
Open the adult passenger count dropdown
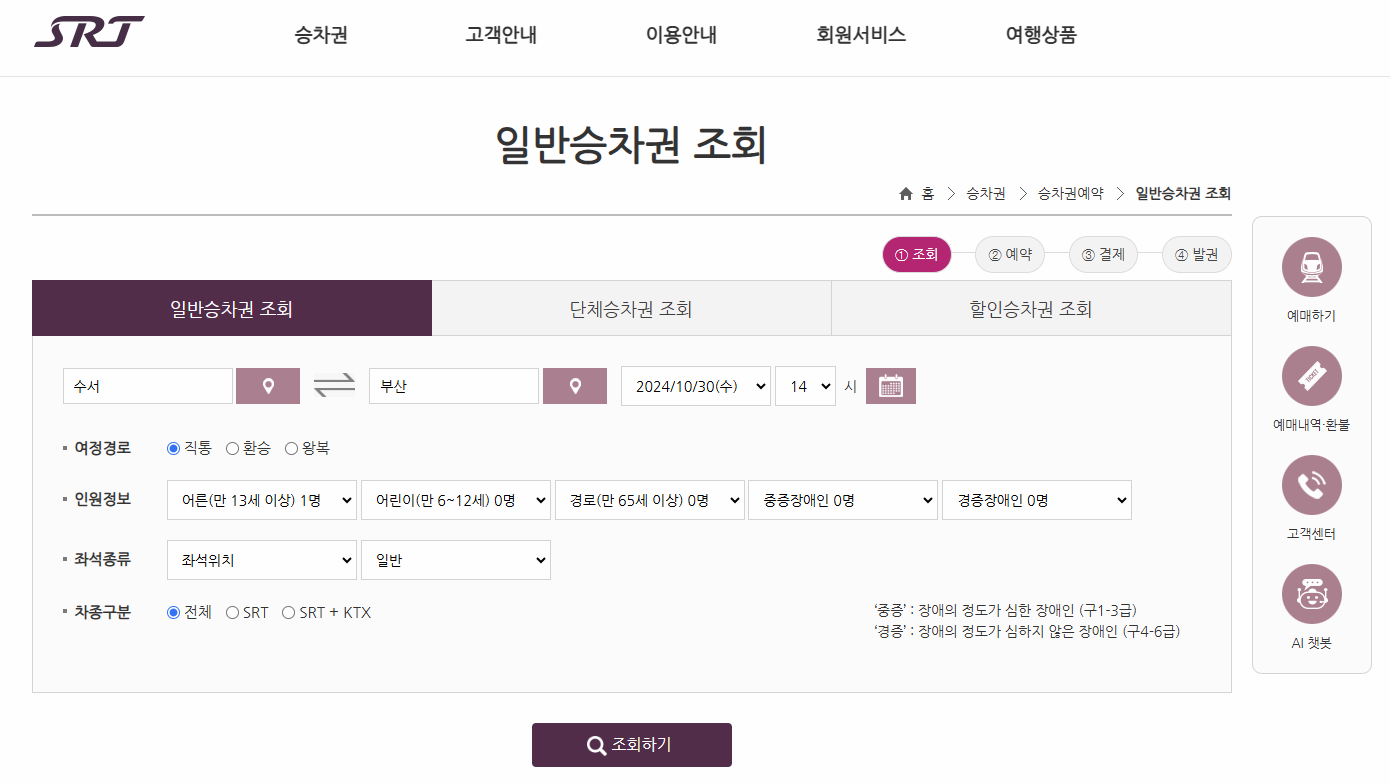[261, 499]
